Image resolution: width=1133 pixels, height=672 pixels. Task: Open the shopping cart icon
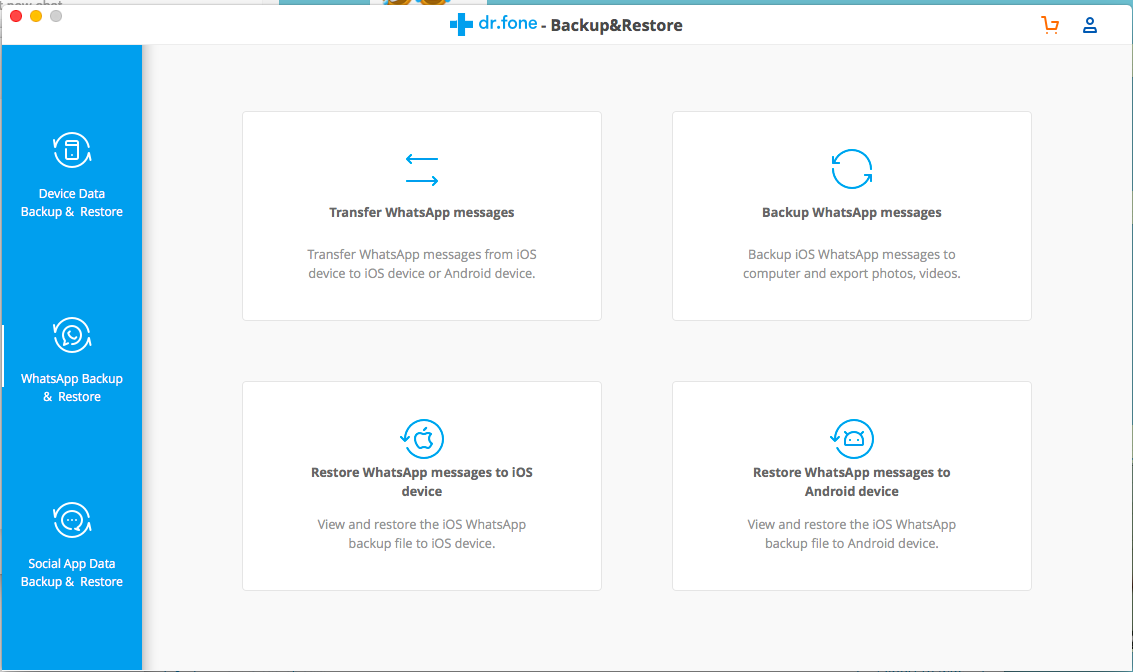[1050, 25]
